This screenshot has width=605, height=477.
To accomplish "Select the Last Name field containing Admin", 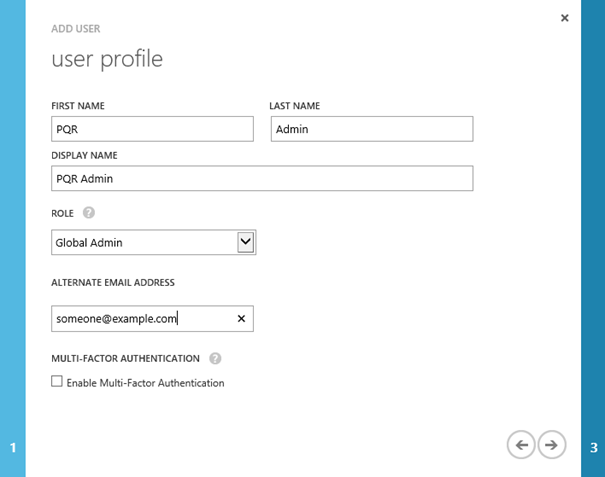I will pos(371,129).
